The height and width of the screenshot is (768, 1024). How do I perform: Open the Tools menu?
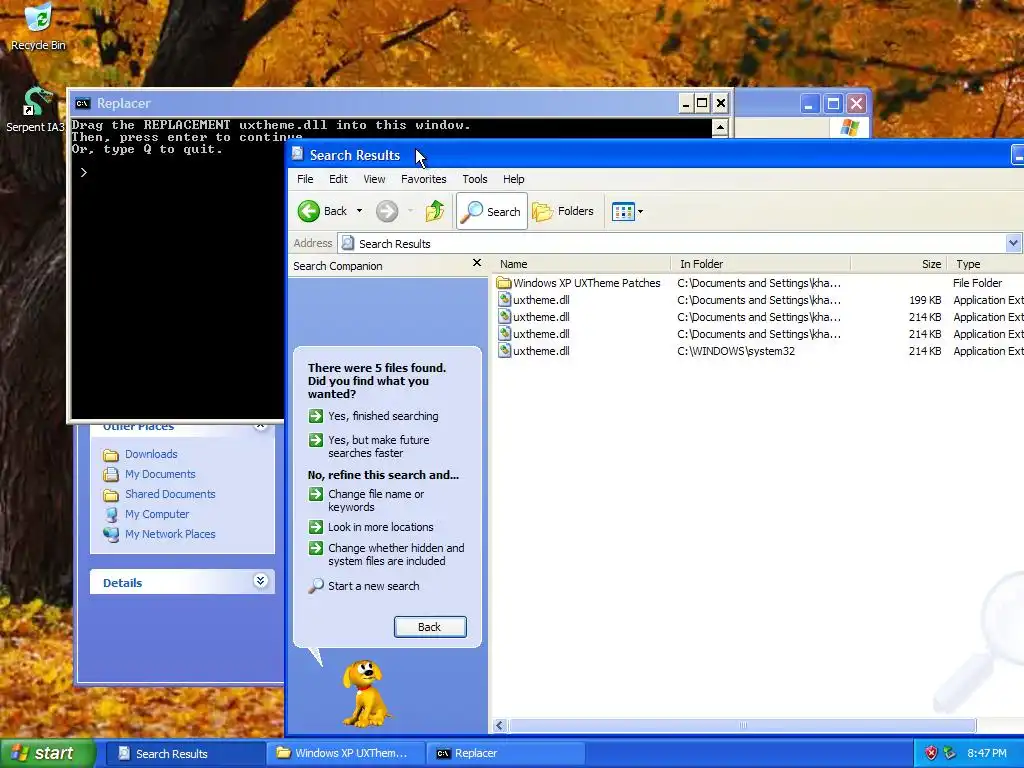[475, 179]
